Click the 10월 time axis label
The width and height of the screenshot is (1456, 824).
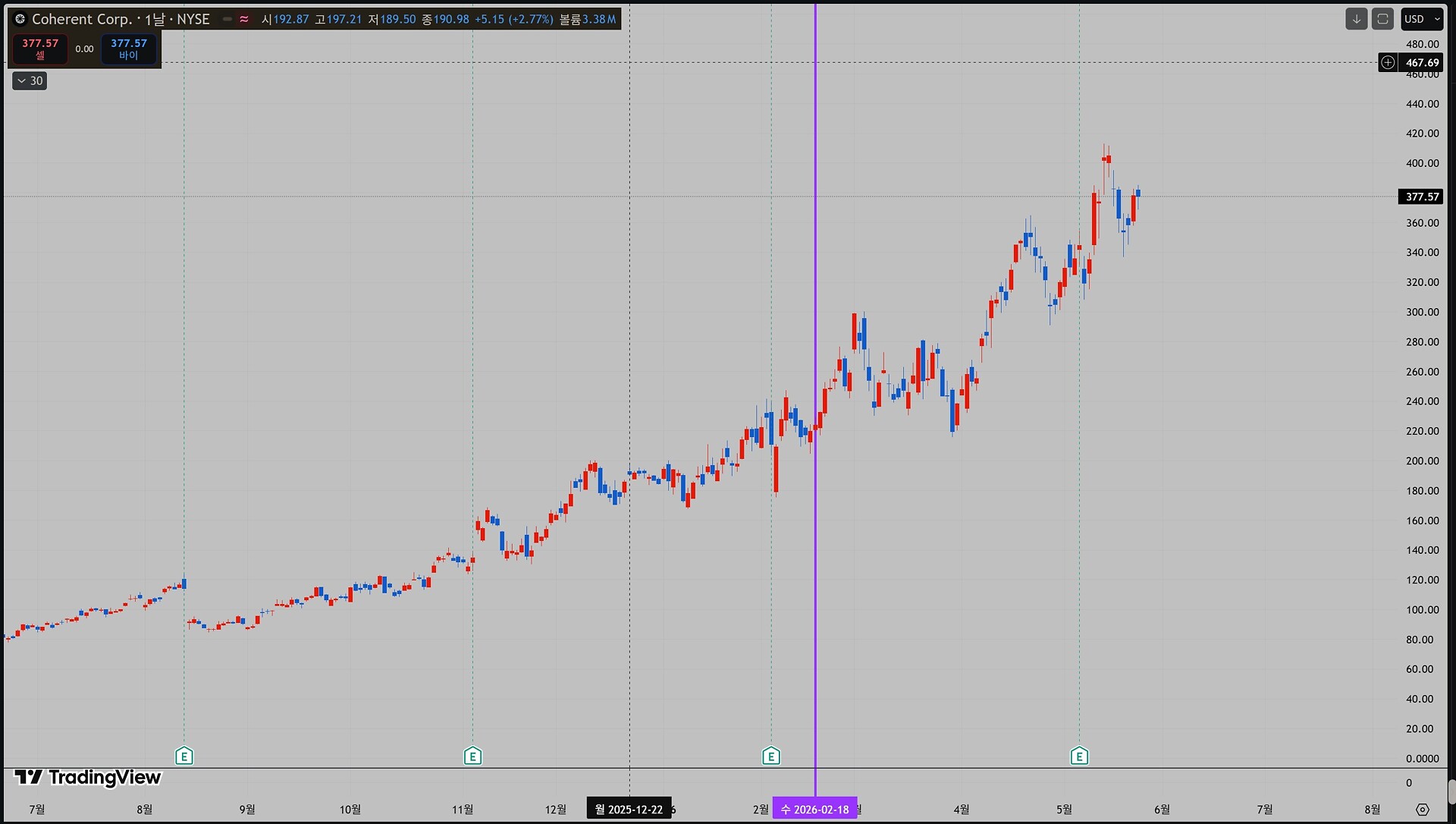point(350,810)
